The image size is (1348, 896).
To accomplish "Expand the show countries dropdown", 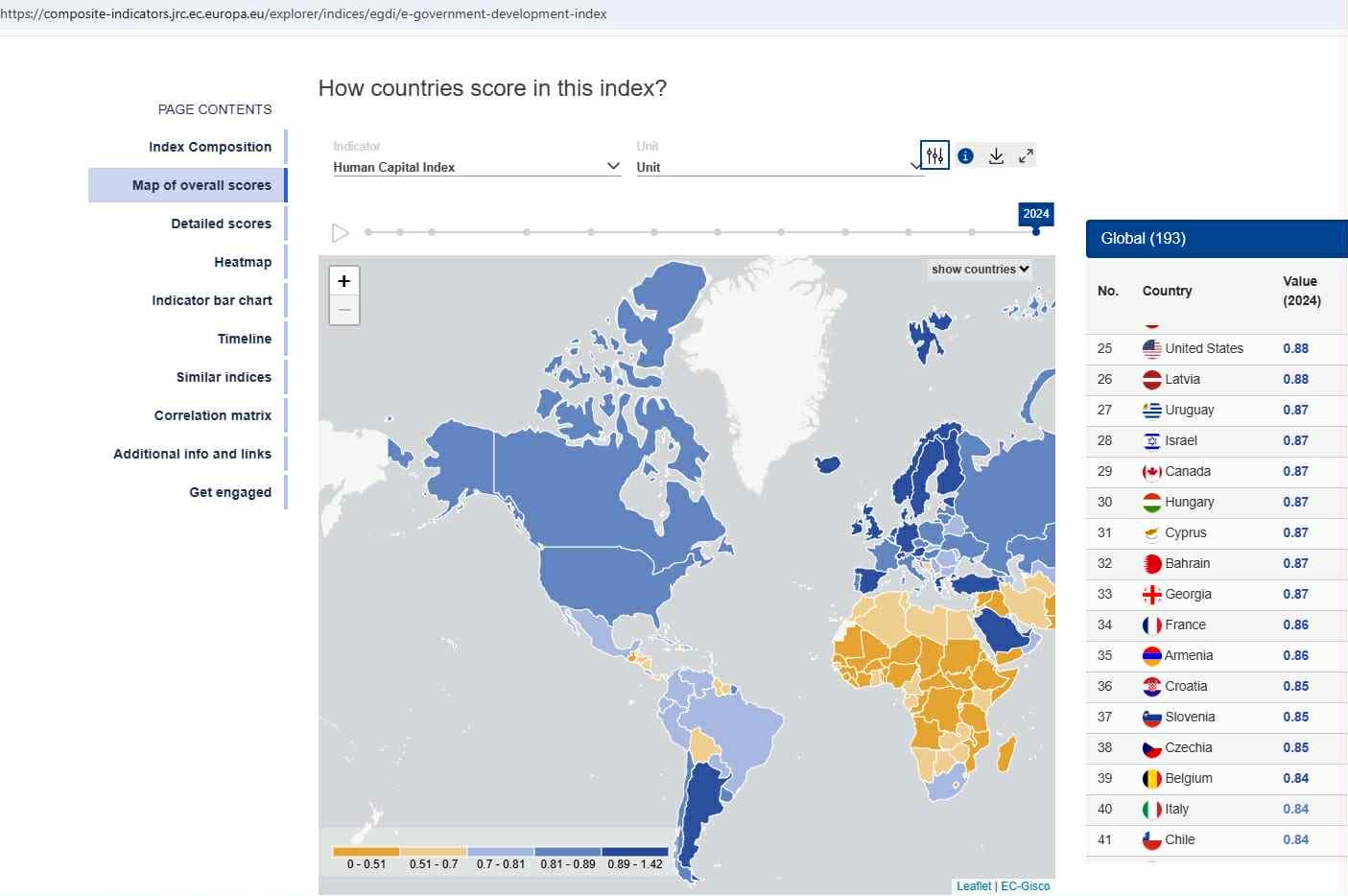I will coord(980,270).
